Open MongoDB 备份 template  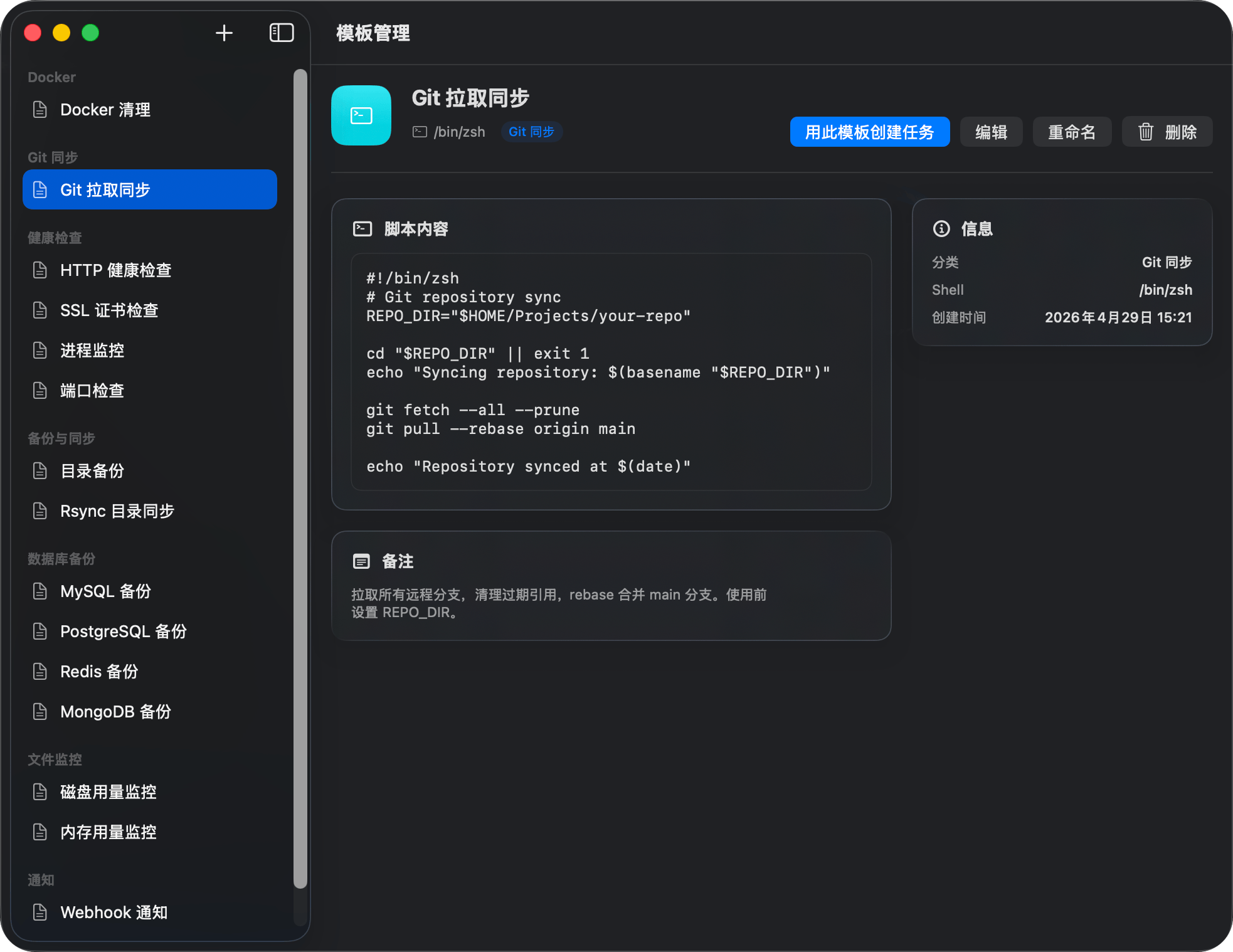[x=150, y=712]
